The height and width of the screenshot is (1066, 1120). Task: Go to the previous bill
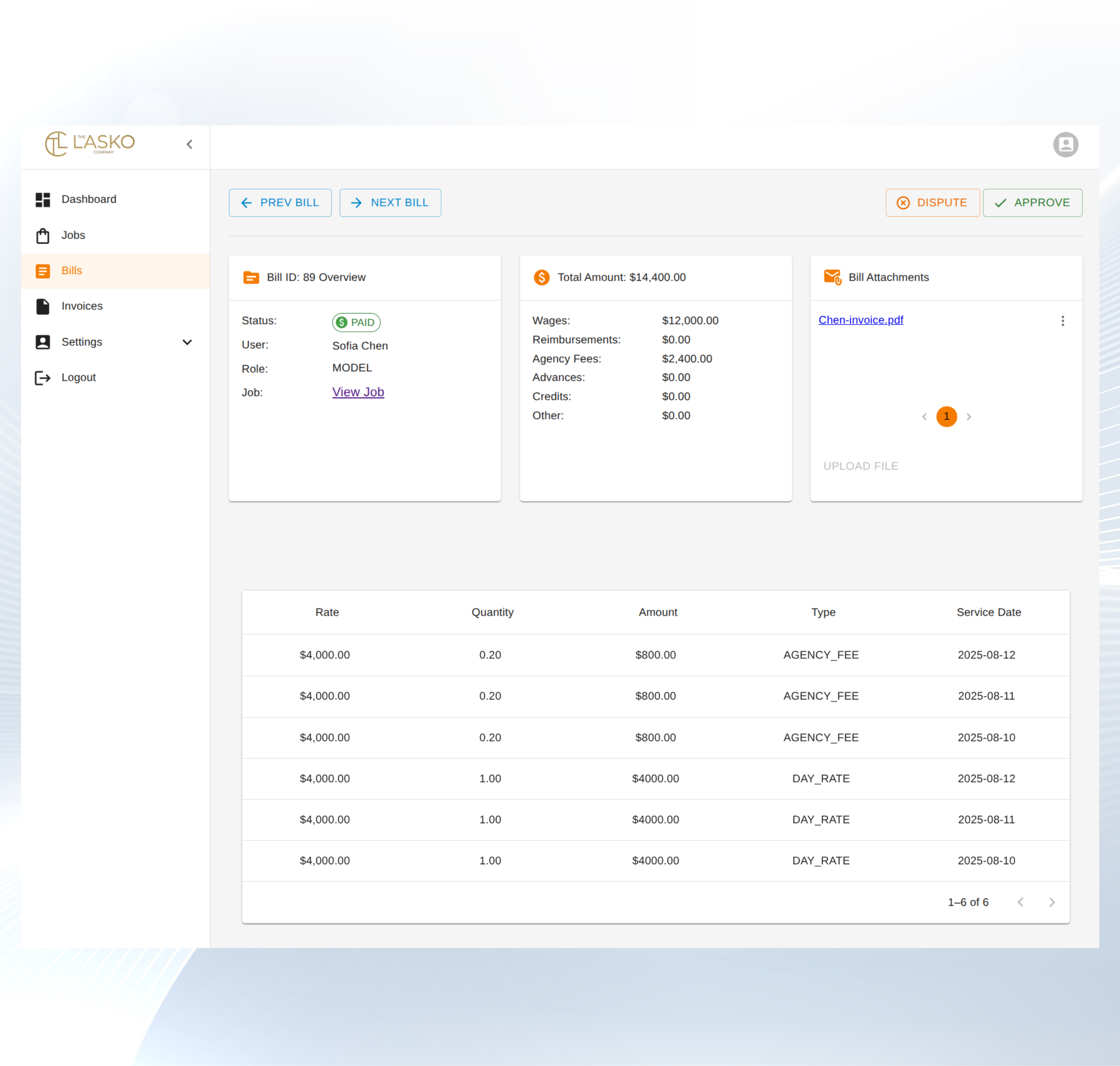pos(280,203)
